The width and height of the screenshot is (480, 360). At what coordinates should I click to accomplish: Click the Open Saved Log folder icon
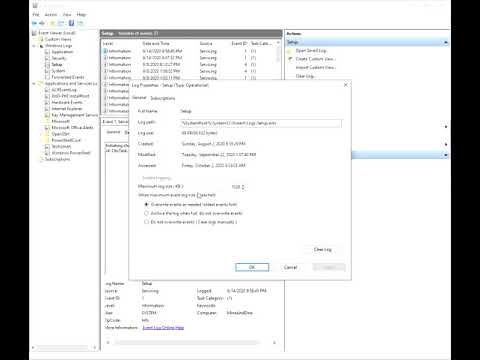[x=289, y=51]
